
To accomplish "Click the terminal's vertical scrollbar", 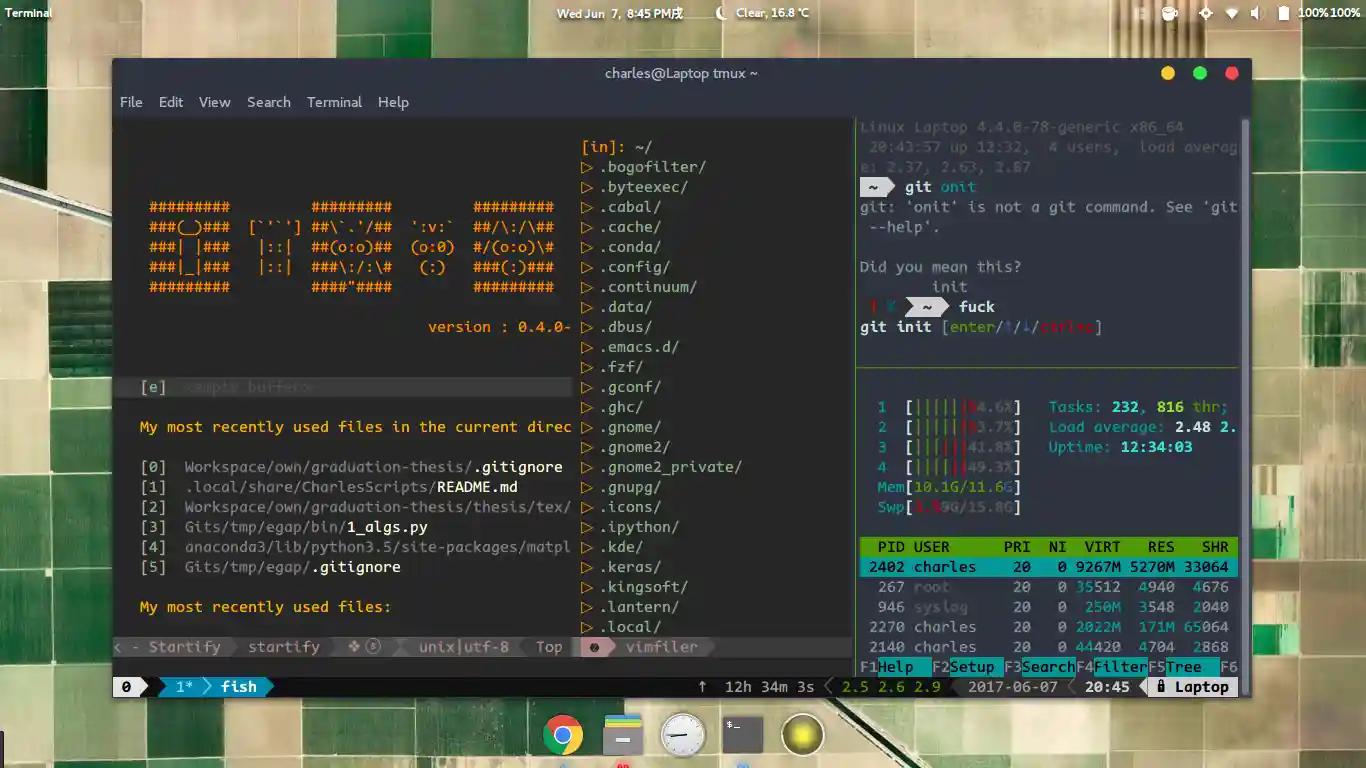I will pos(1245,400).
